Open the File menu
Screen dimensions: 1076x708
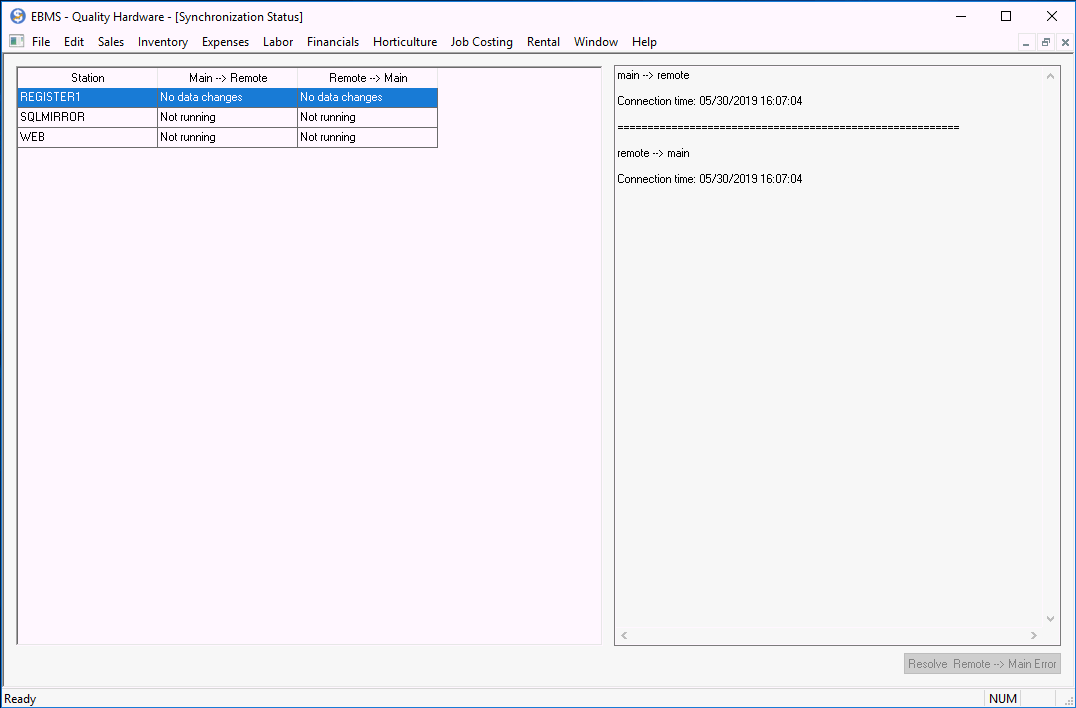41,42
